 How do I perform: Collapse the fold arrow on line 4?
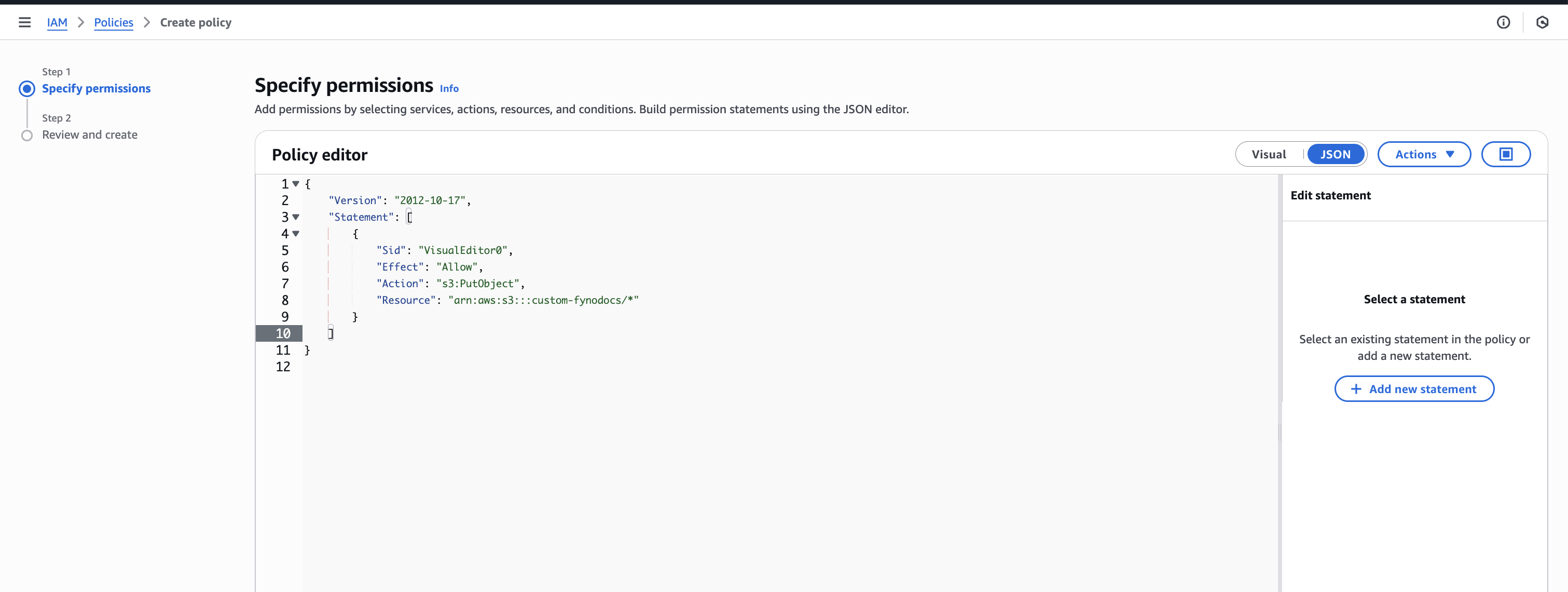coord(296,233)
